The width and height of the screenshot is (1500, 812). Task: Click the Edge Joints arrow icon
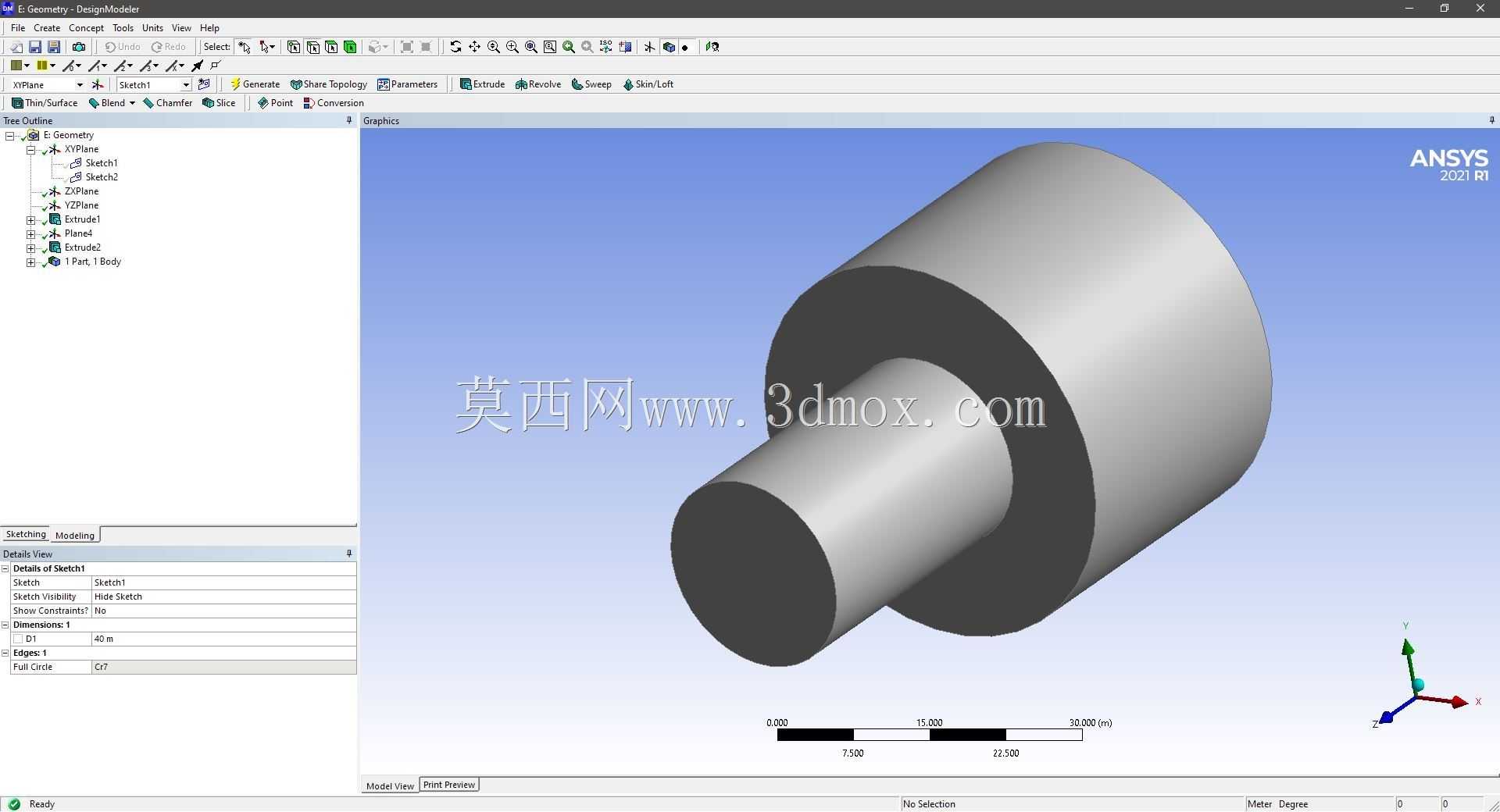click(x=198, y=66)
